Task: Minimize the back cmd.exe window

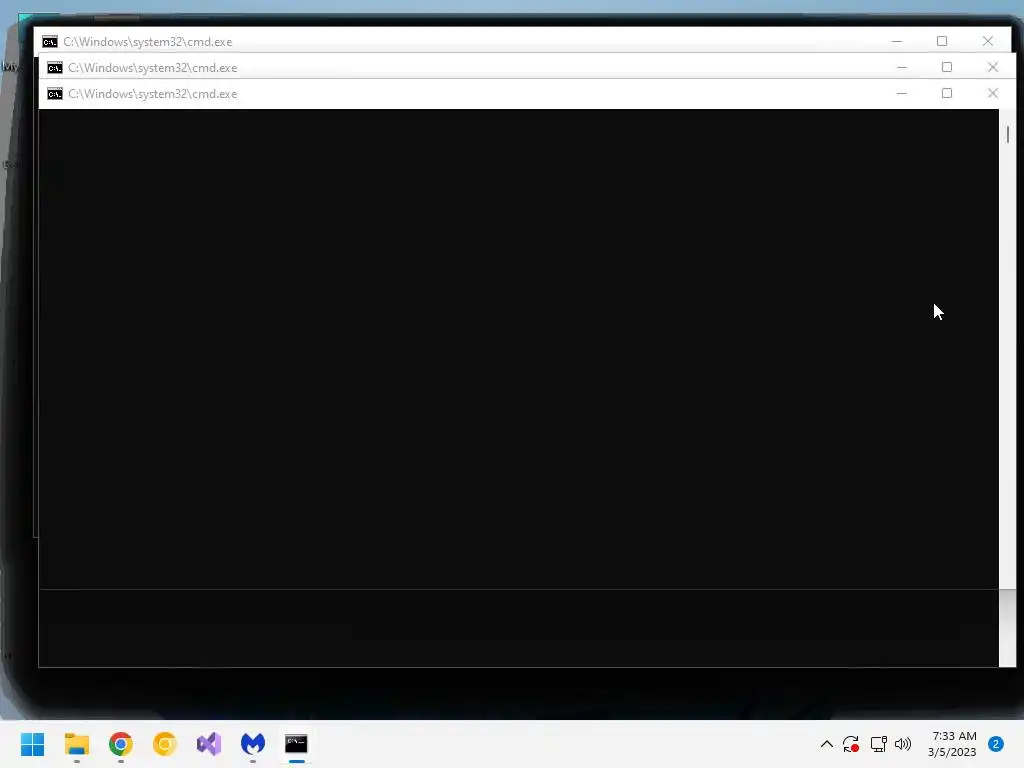Action: coord(897,41)
